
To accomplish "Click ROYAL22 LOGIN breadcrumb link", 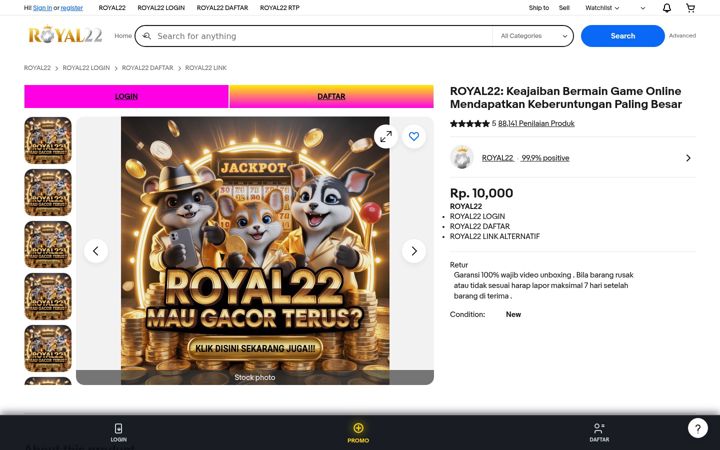I will tap(86, 68).
